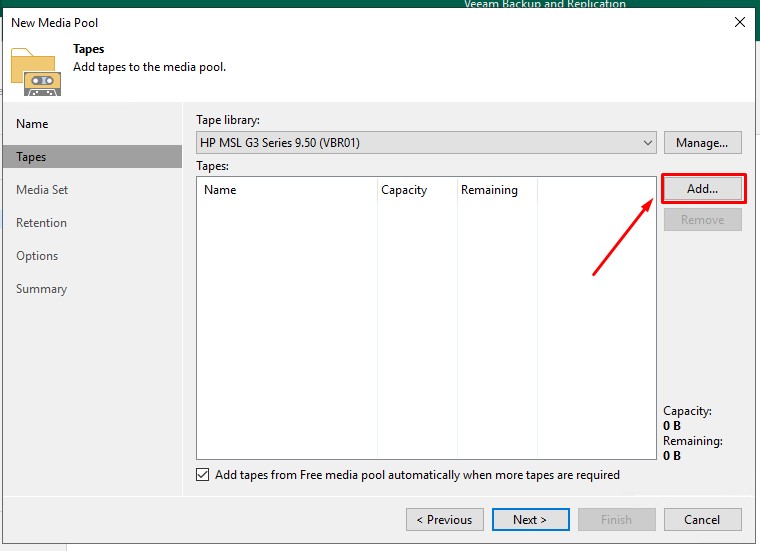This screenshot has width=760, height=551.
Task: Click the Manage... button
Action: point(702,143)
